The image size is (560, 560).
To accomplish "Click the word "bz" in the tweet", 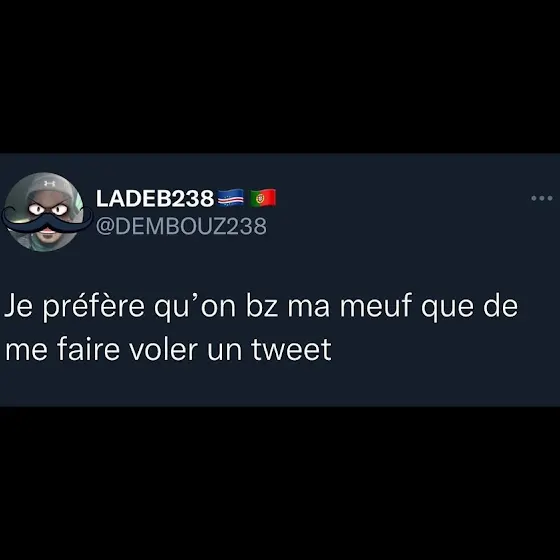I will coord(262,306).
